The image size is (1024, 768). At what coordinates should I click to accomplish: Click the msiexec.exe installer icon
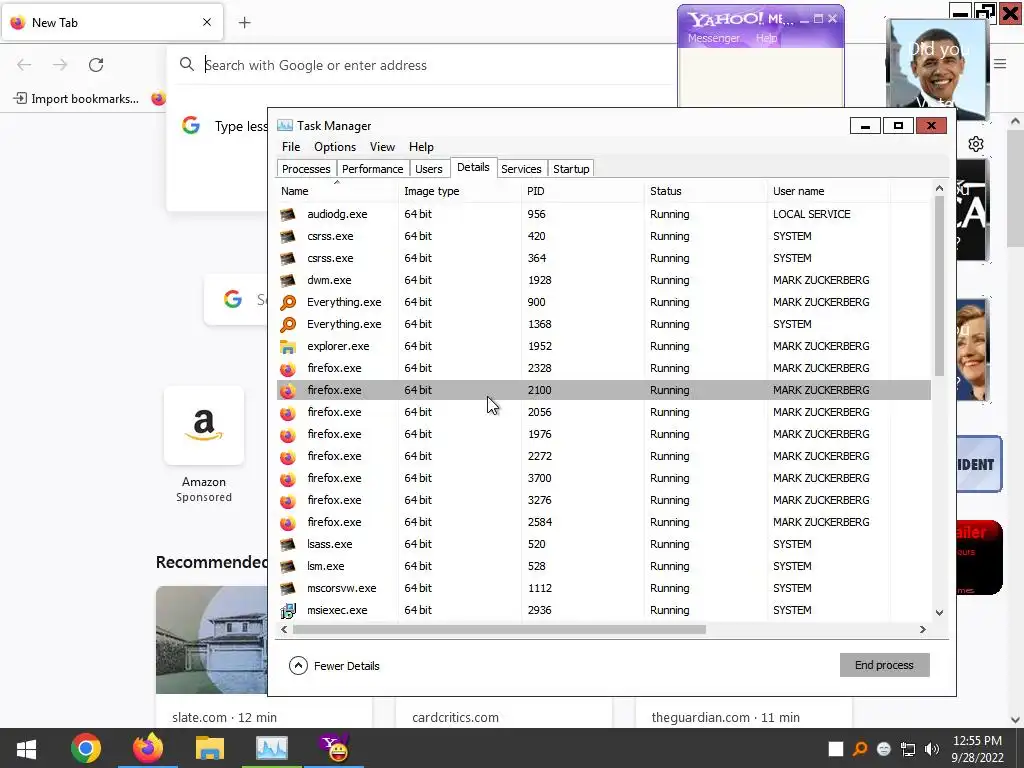tap(288, 611)
